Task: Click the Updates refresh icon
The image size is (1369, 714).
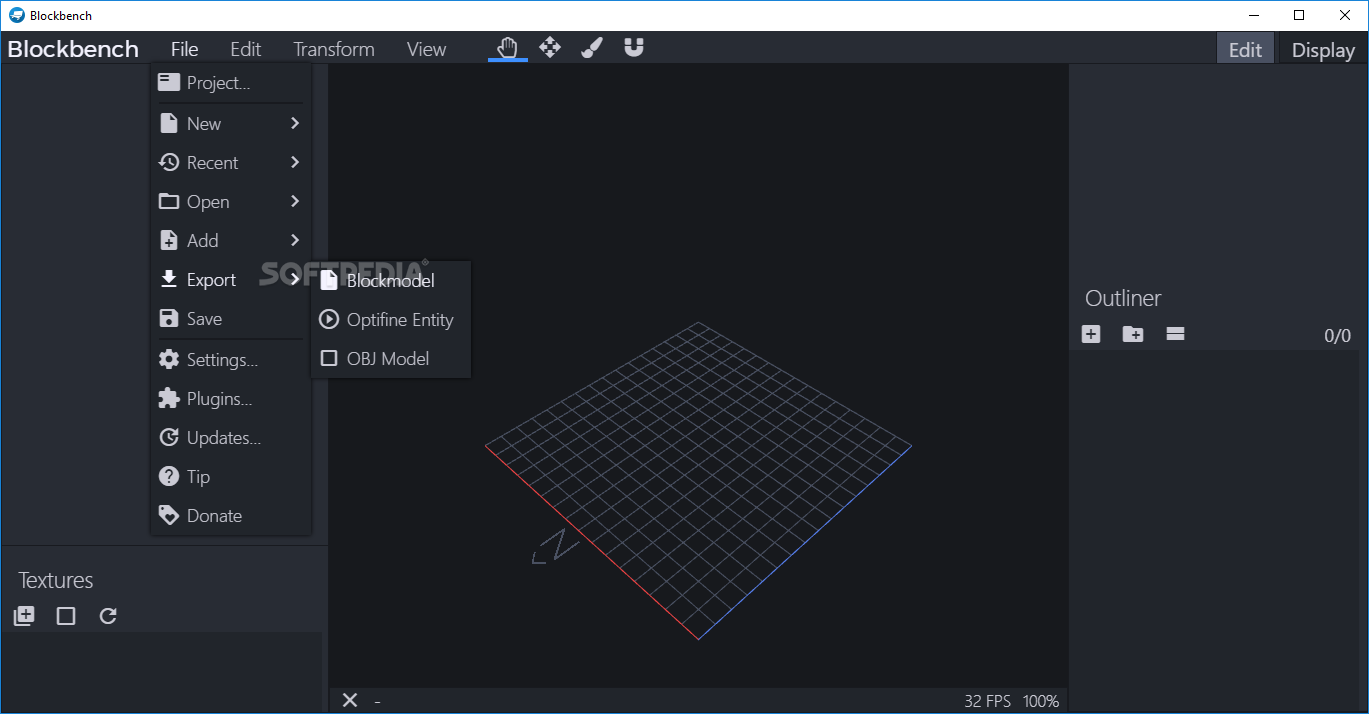Action: click(169, 437)
